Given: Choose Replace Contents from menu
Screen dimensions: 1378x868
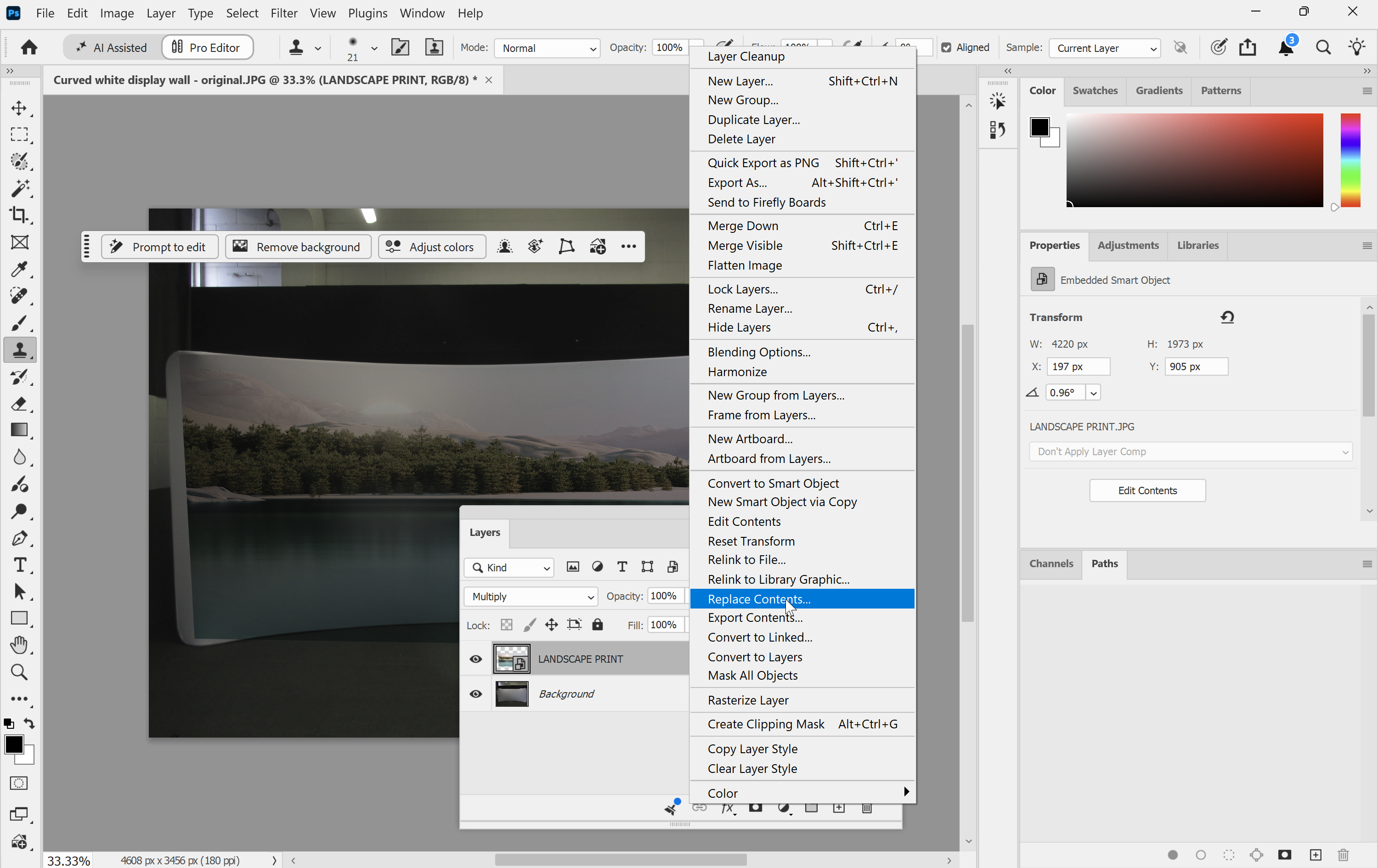Looking at the screenshot, I should (802, 598).
